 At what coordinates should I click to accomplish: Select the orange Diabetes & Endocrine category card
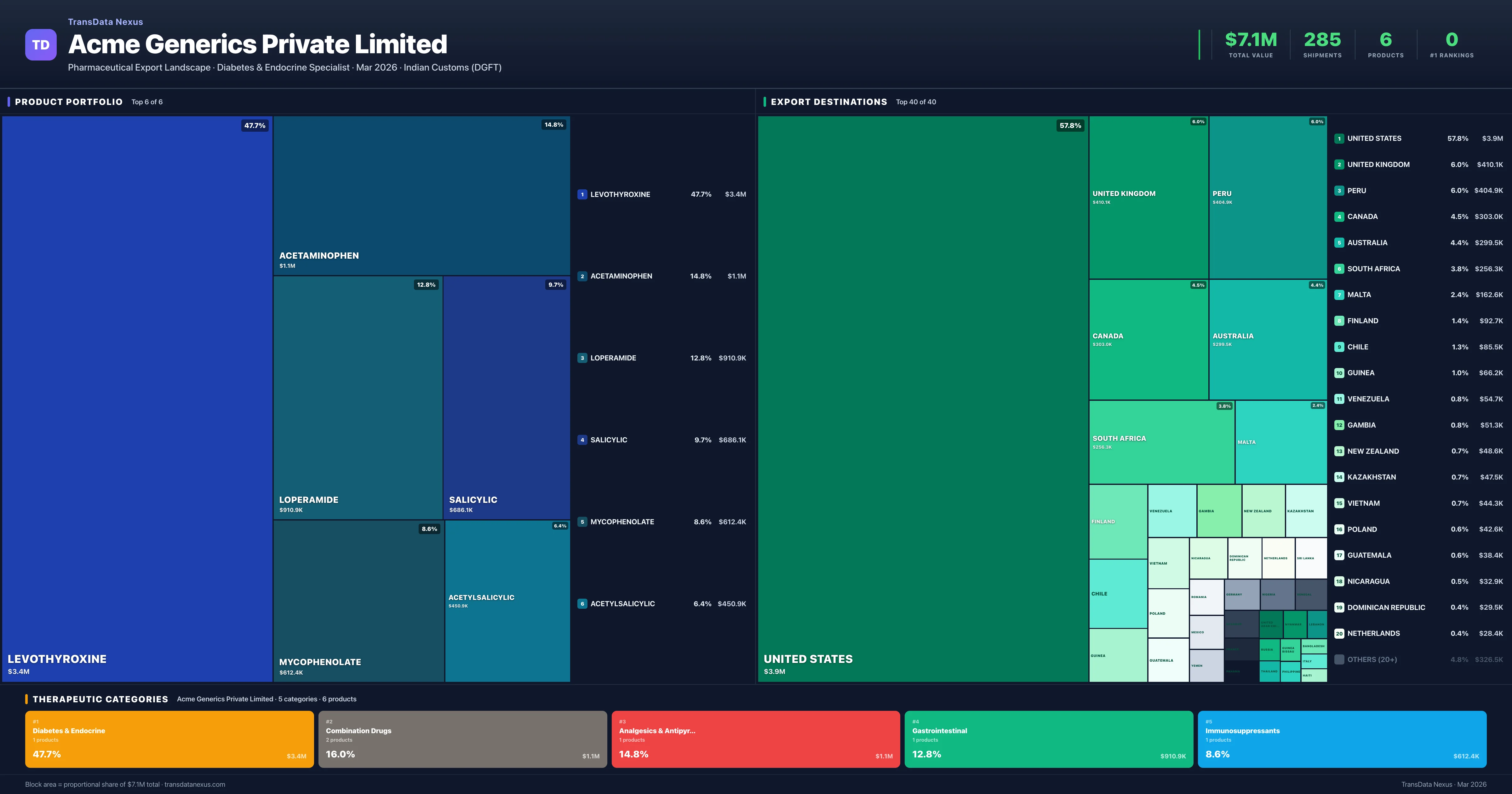[169, 739]
